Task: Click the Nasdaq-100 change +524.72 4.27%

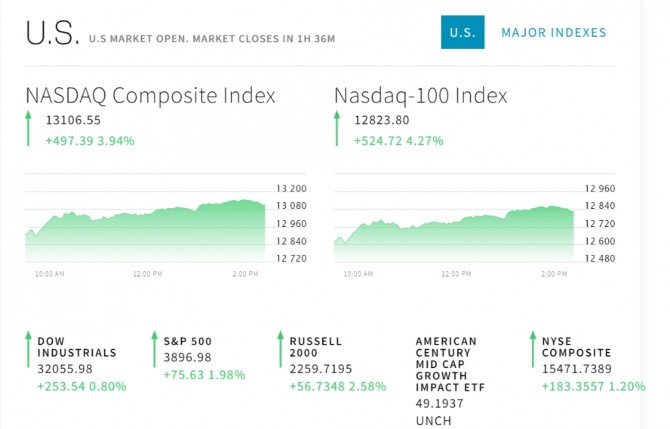Action: click(398, 141)
